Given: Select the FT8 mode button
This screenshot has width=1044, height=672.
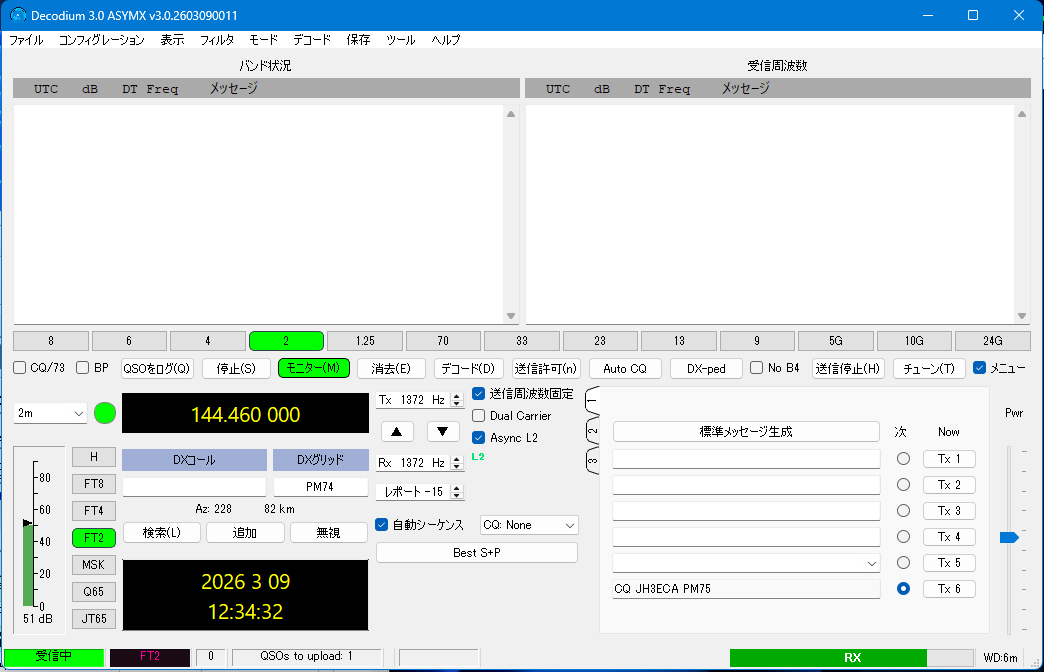Looking at the screenshot, I should pos(94,484).
